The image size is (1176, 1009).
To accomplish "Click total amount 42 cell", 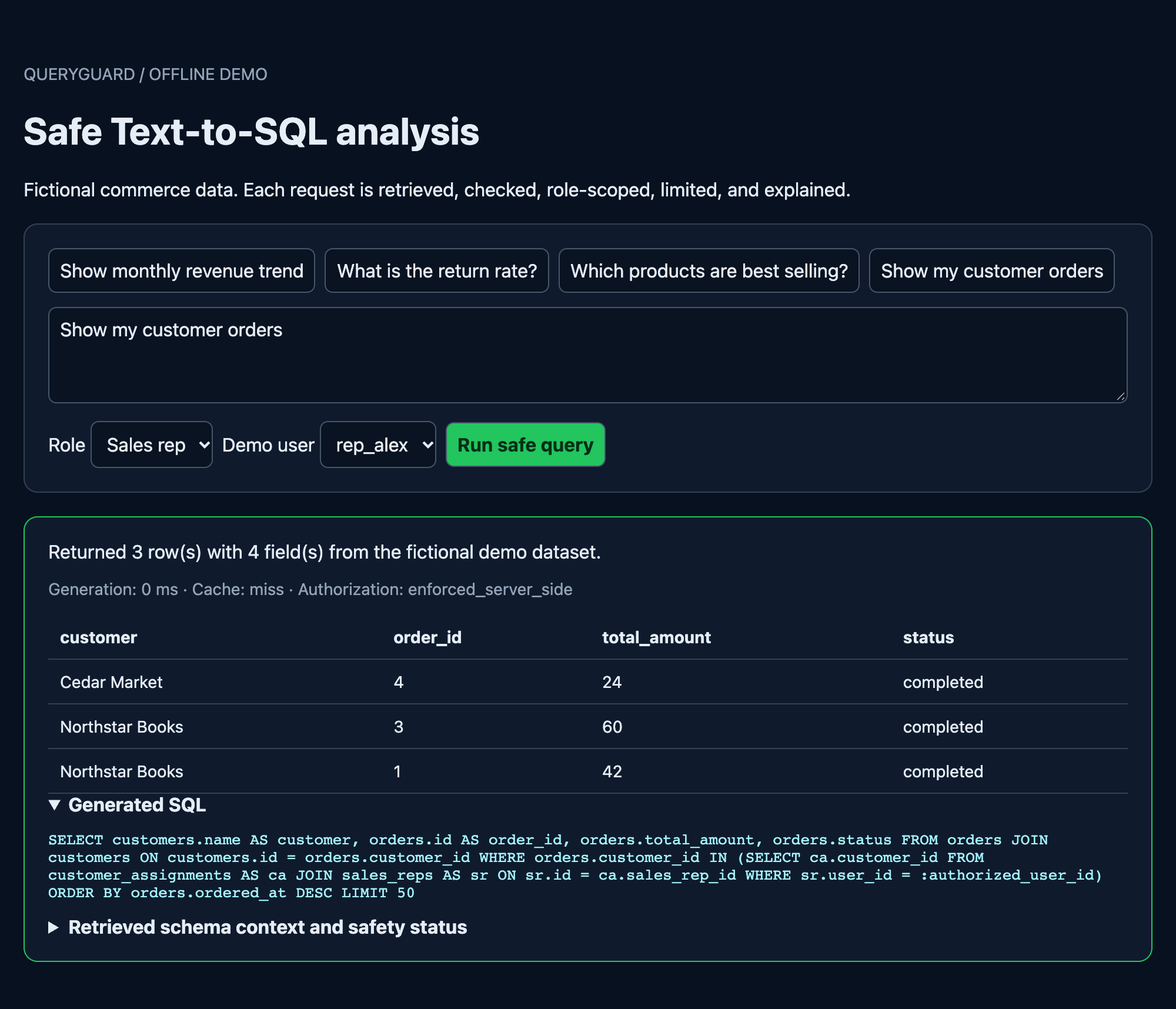I will tap(612, 771).
